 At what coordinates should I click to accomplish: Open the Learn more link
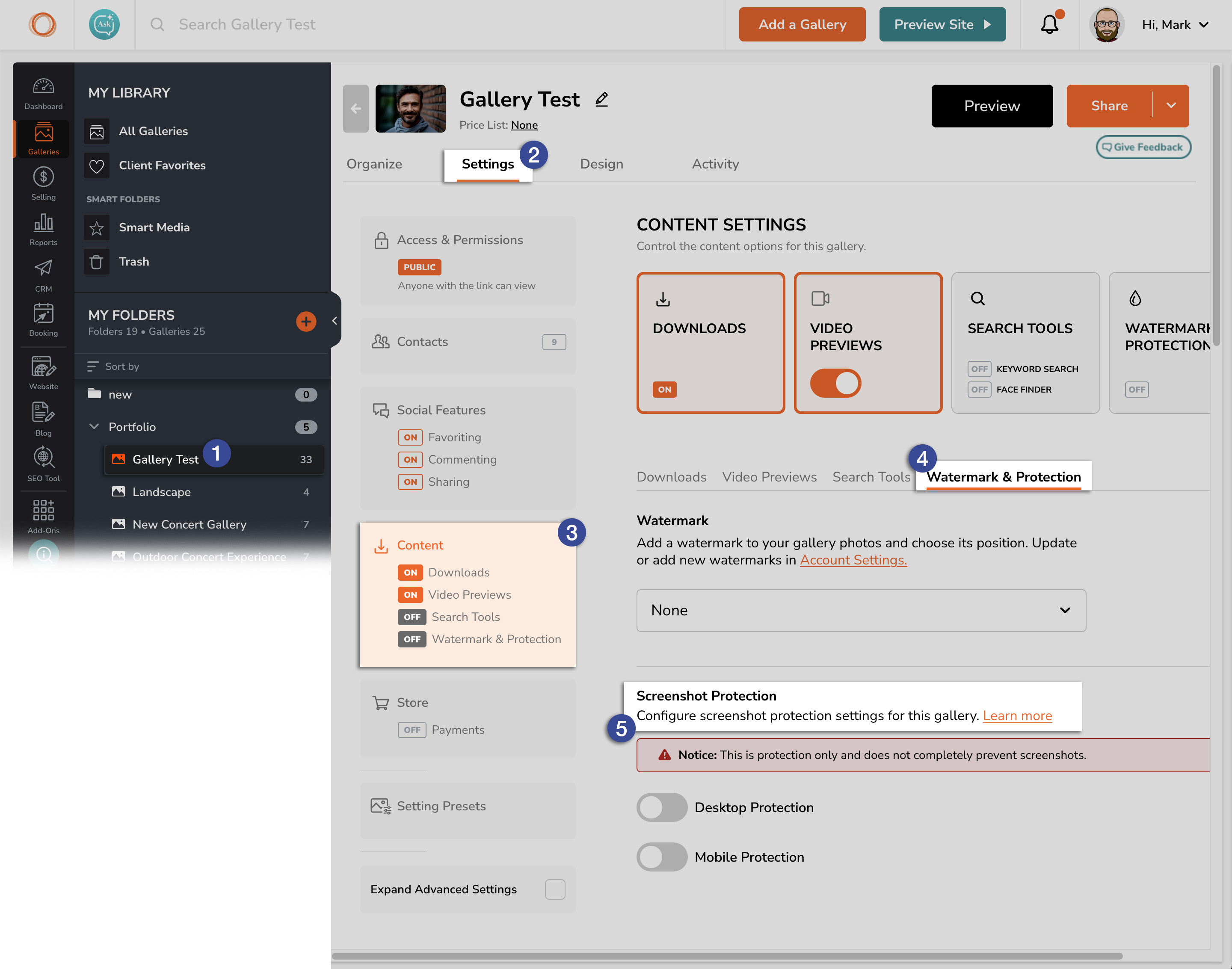coord(1017,716)
